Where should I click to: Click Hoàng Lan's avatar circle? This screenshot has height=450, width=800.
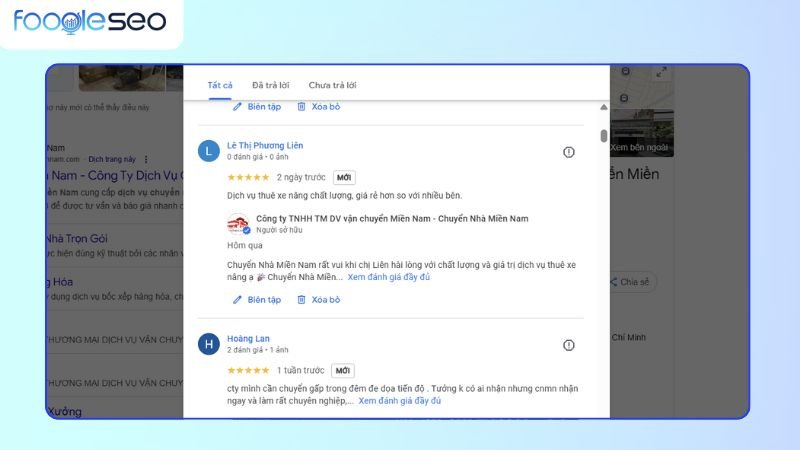(x=208, y=345)
